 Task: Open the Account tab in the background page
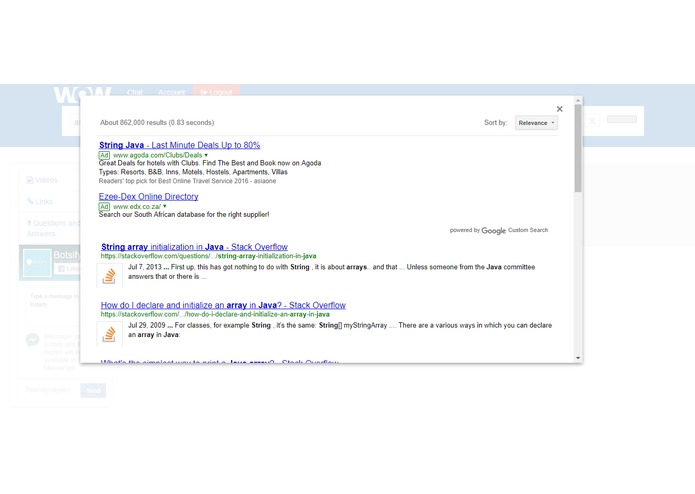172,92
